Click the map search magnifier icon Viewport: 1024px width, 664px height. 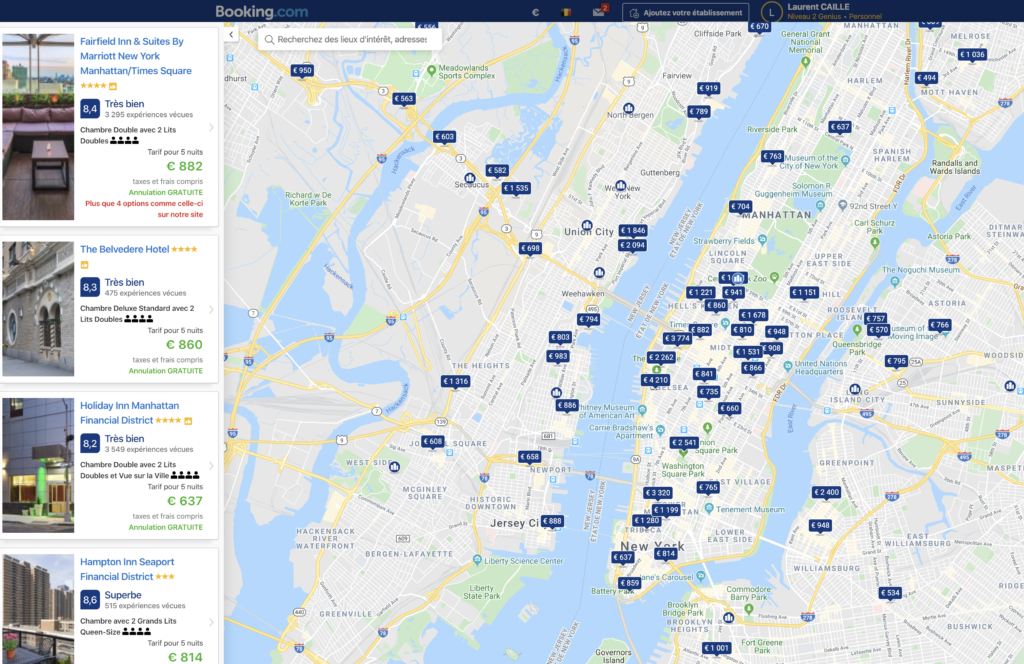269,39
